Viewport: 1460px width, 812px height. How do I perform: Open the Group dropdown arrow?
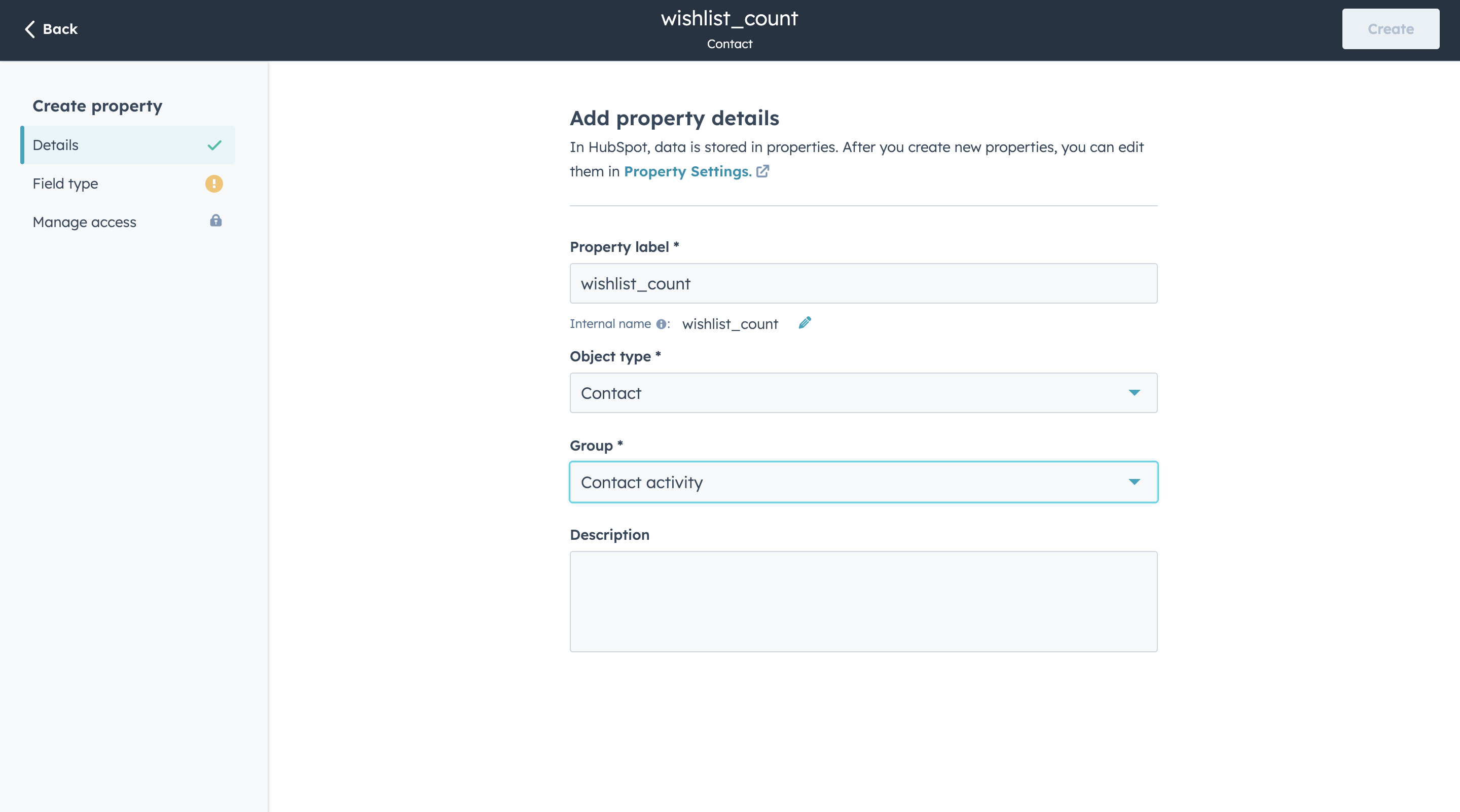(x=1134, y=482)
